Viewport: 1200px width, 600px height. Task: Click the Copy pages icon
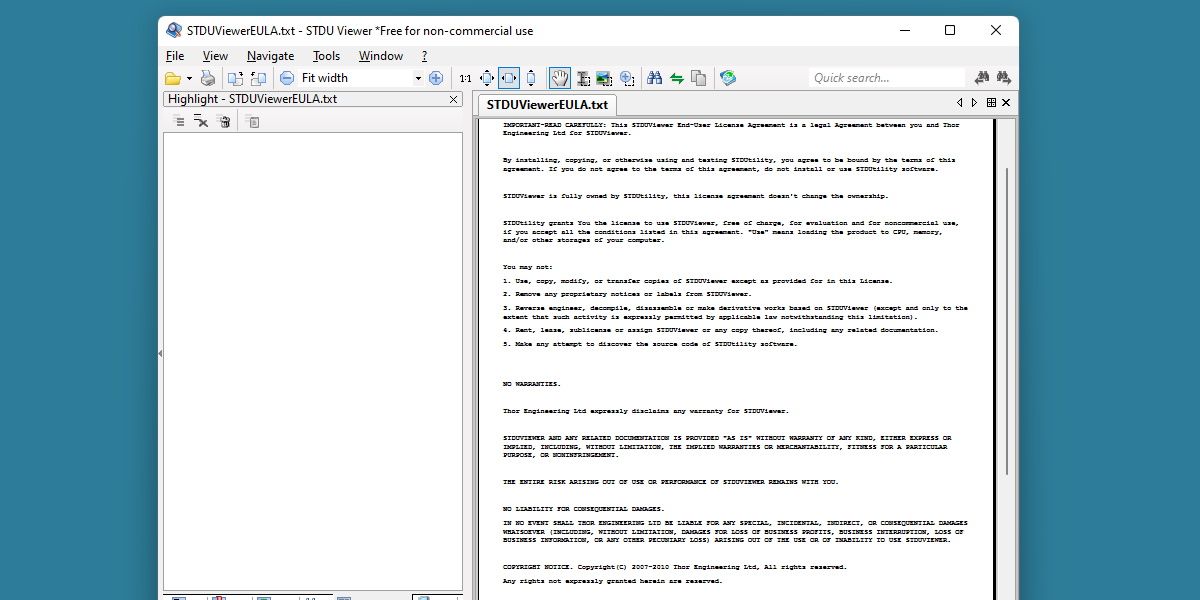tap(699, 78)
